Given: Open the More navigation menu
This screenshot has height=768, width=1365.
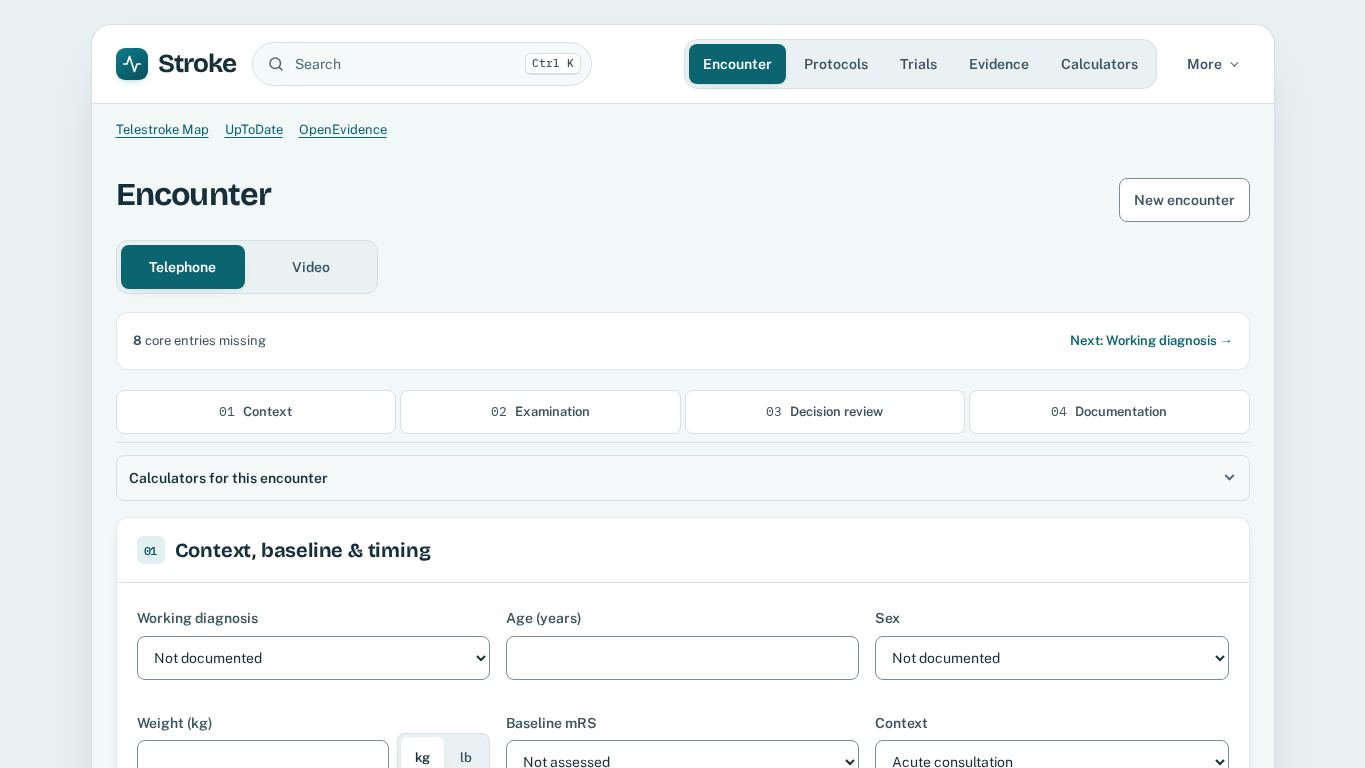Looking at the screenshot, I should pyautogui.click(x=1213, y=64).
